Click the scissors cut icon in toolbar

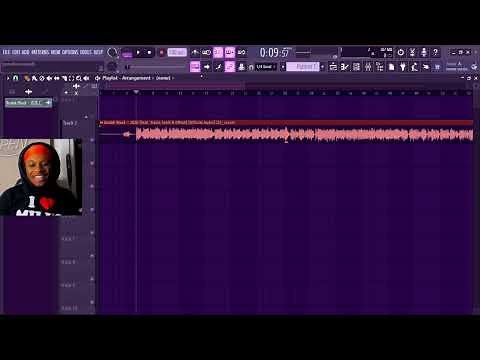(412, 52)
